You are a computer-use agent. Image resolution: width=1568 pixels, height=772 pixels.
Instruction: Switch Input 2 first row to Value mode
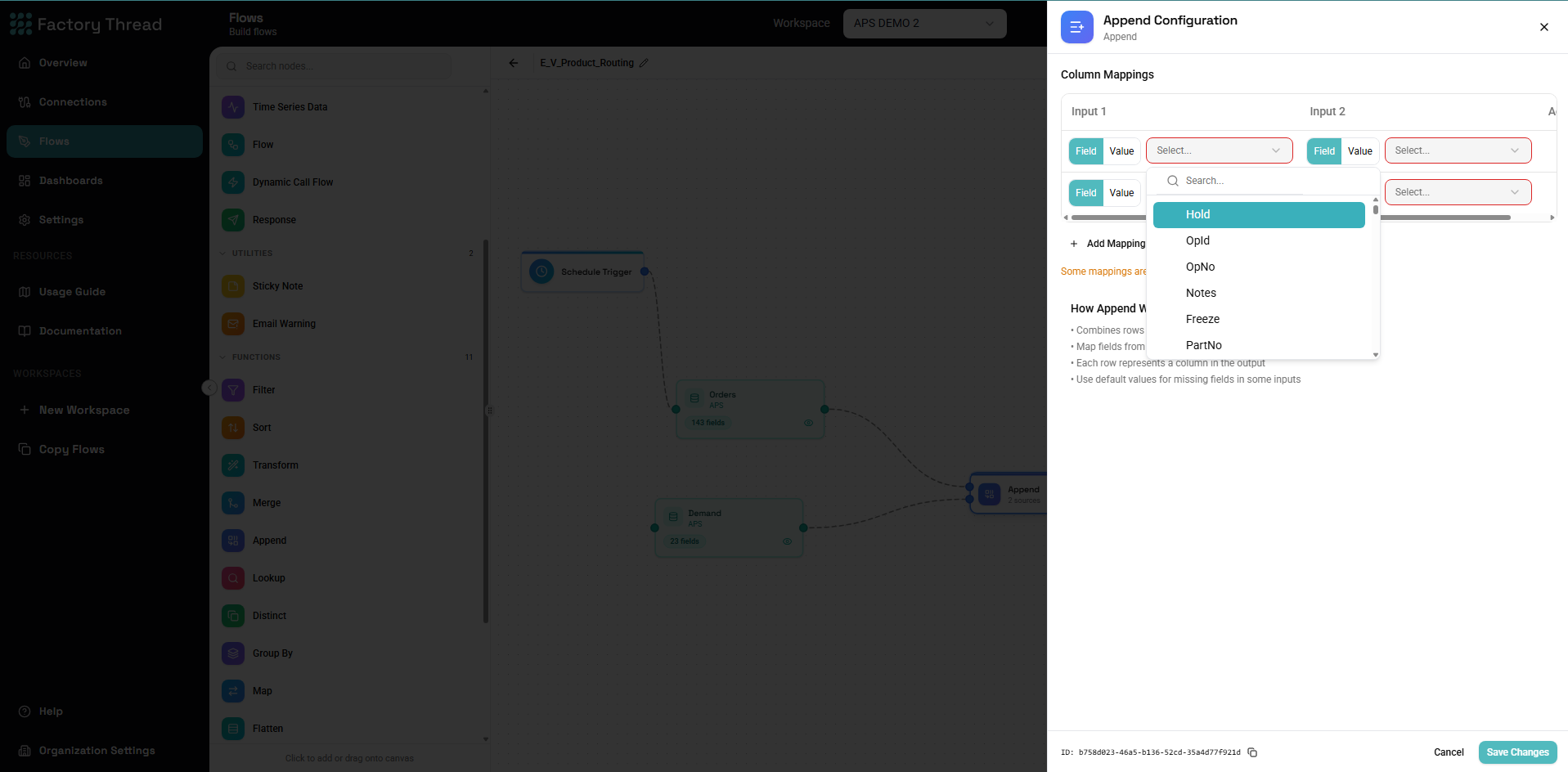pos(1359,151)
